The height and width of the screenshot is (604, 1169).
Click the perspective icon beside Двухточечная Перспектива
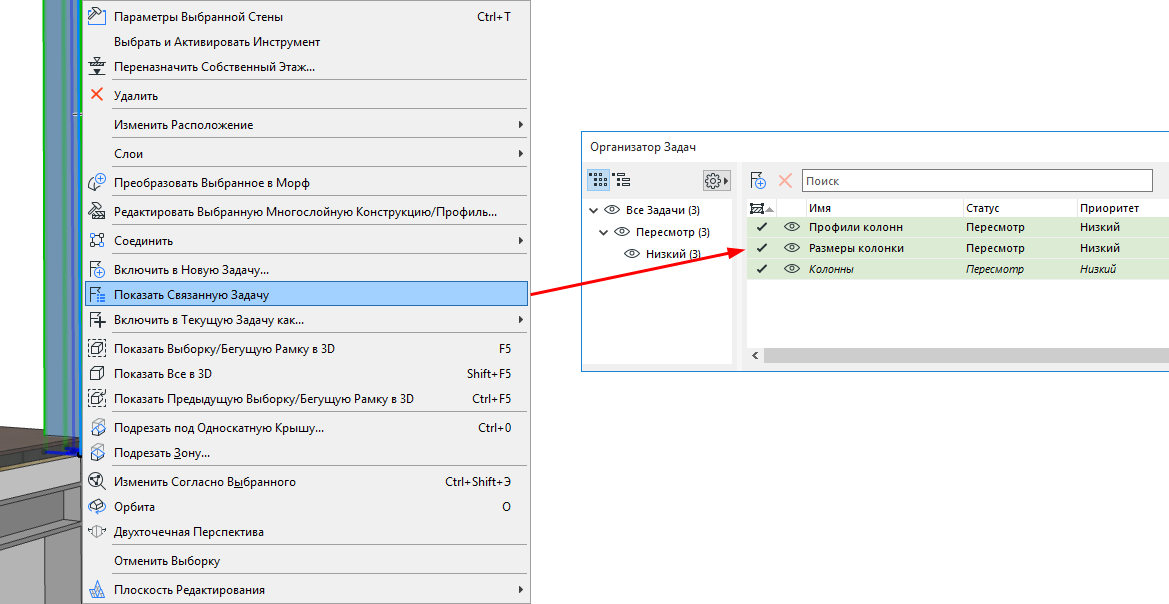pyautogui.click(x=97, y=532)
